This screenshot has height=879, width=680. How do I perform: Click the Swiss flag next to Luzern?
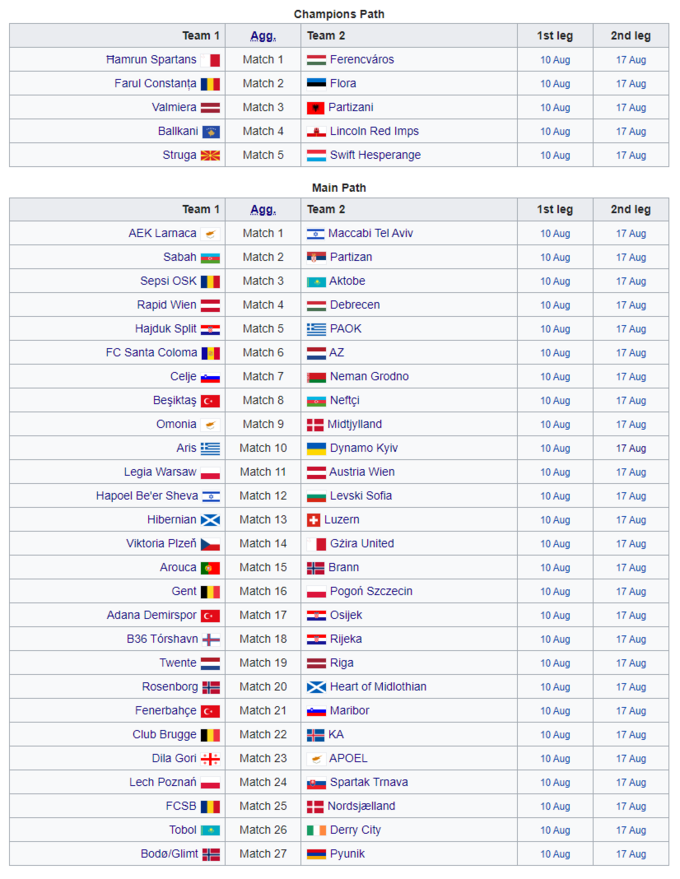(313, 520)
